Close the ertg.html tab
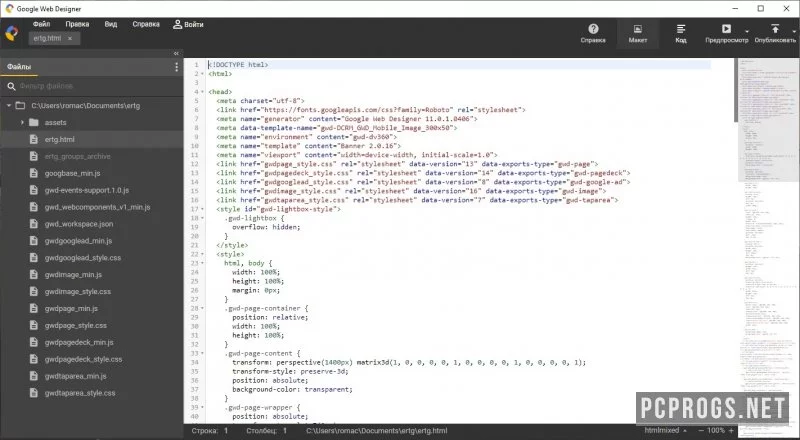Viewport: 800px width, 440px height. [70, 38]
